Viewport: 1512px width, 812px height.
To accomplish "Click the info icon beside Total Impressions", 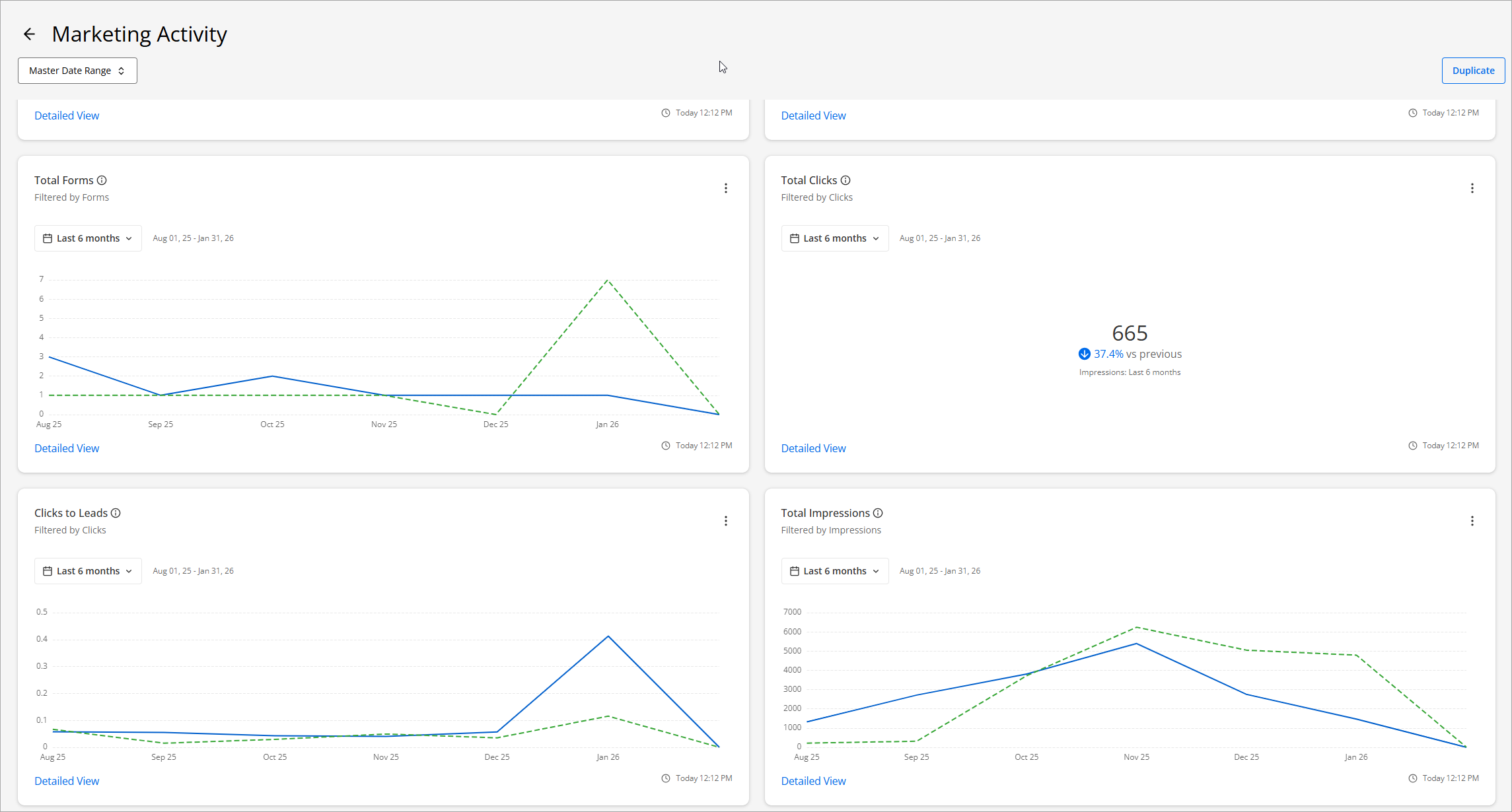I will [x=878, y=513].
